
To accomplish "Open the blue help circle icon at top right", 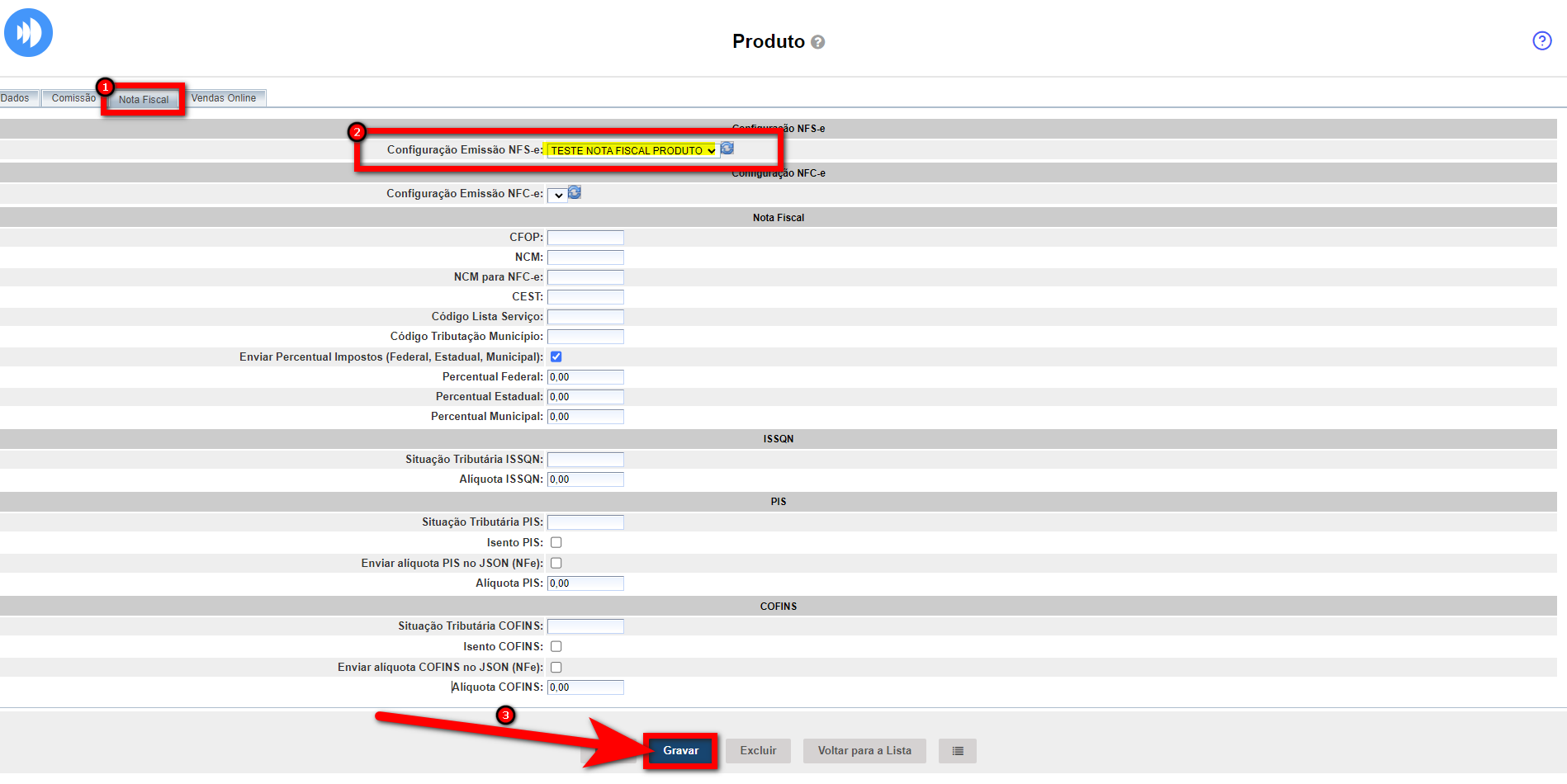I will coord(1541,40).
